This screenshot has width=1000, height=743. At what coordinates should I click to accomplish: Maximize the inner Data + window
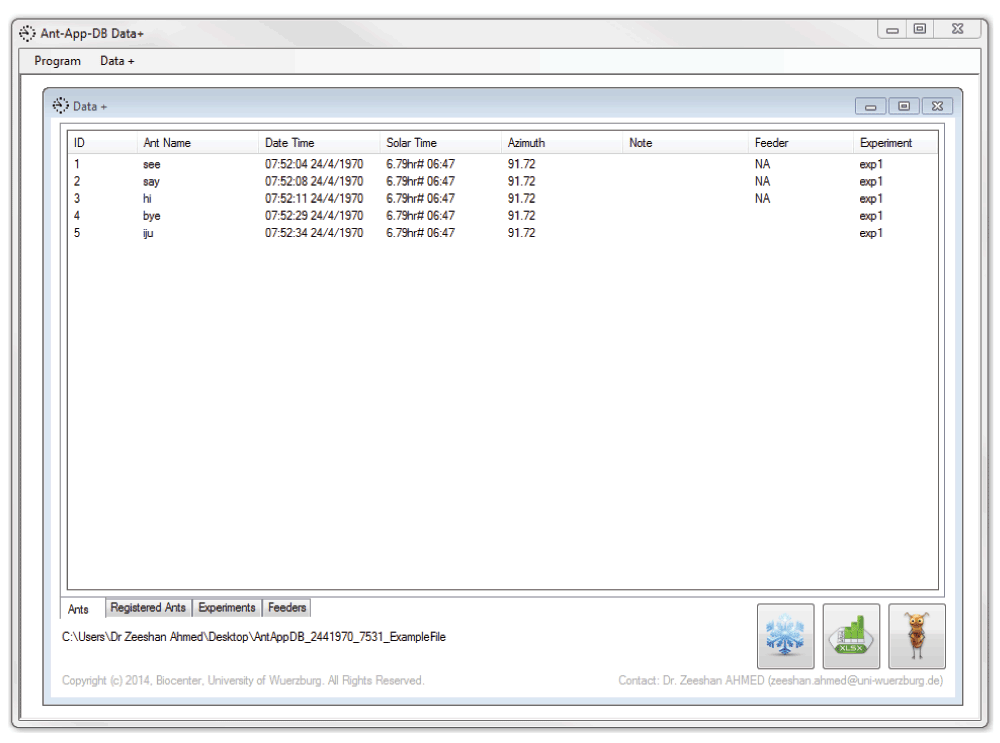[x=904, y=106]
